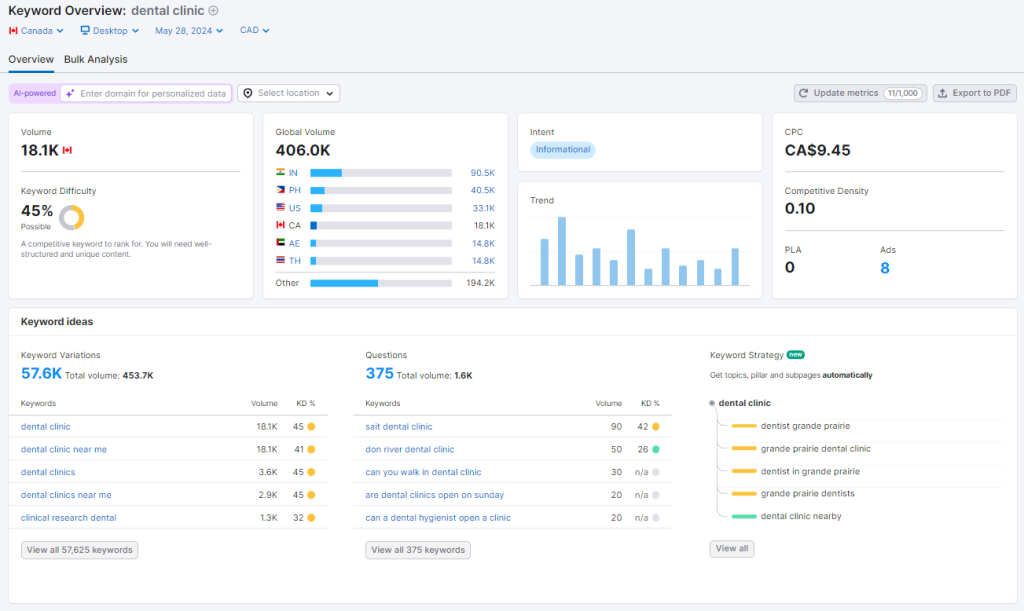Open the CAD currency dropdown

254,30
